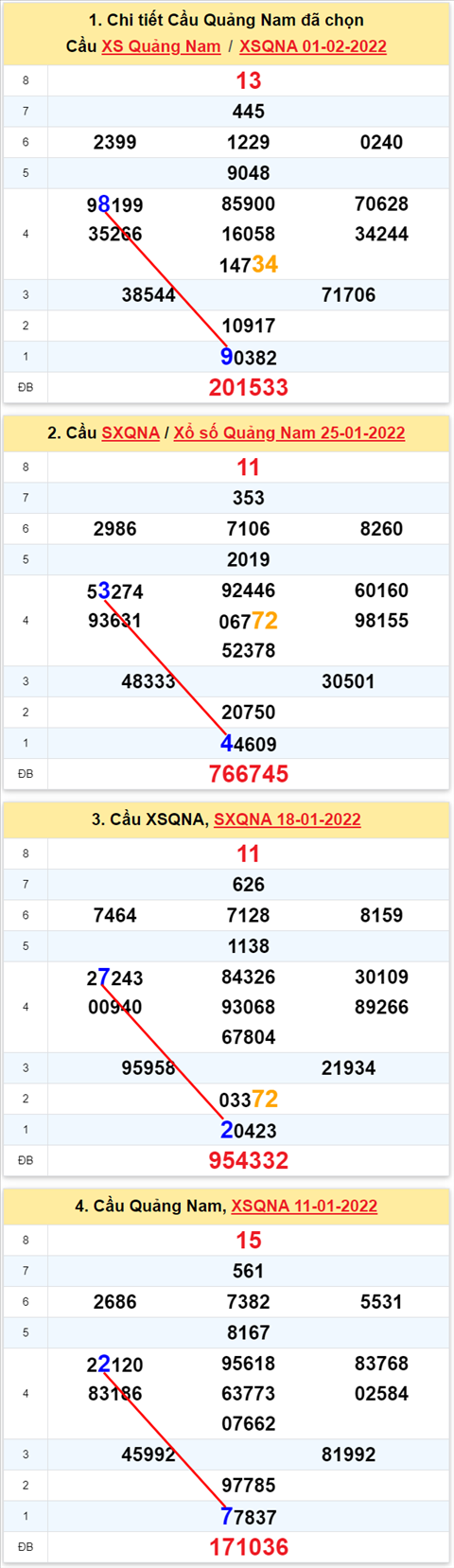Screen dimensions: 454x1568
Task: Select the prize 5 number '8167'
Action: pyautogui.click(x=249, y=1332)
